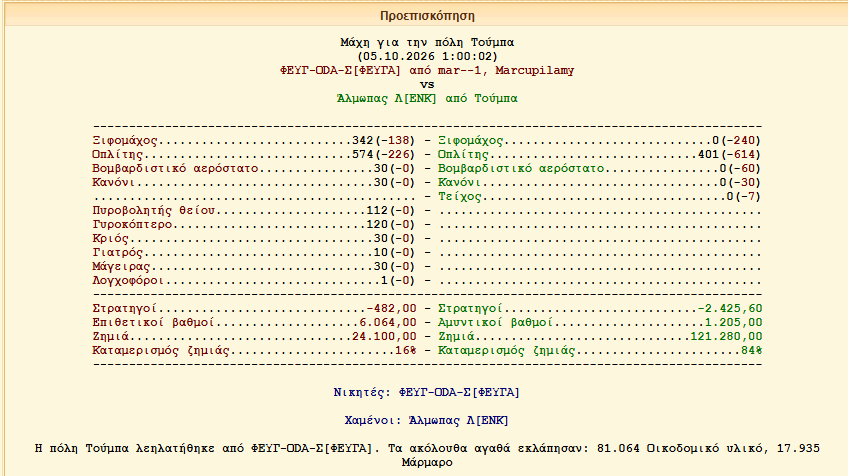848x476 pixels.
Task: Click Μάγειρας row 30(-0)
Action: pyautogui.click(x=254, y=267)
